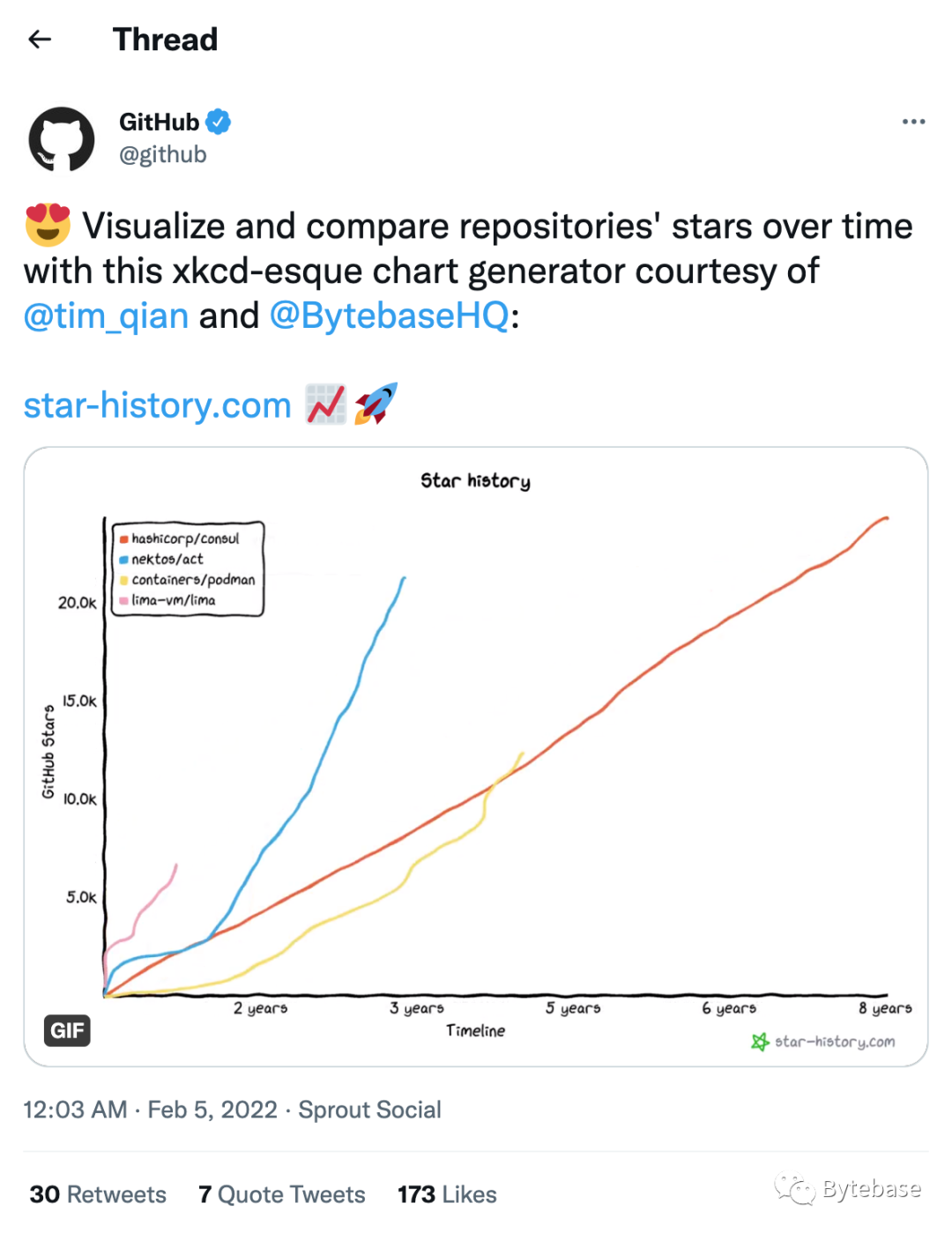
Task: Click the rocket emoji
Action: (x=376, y=405)
